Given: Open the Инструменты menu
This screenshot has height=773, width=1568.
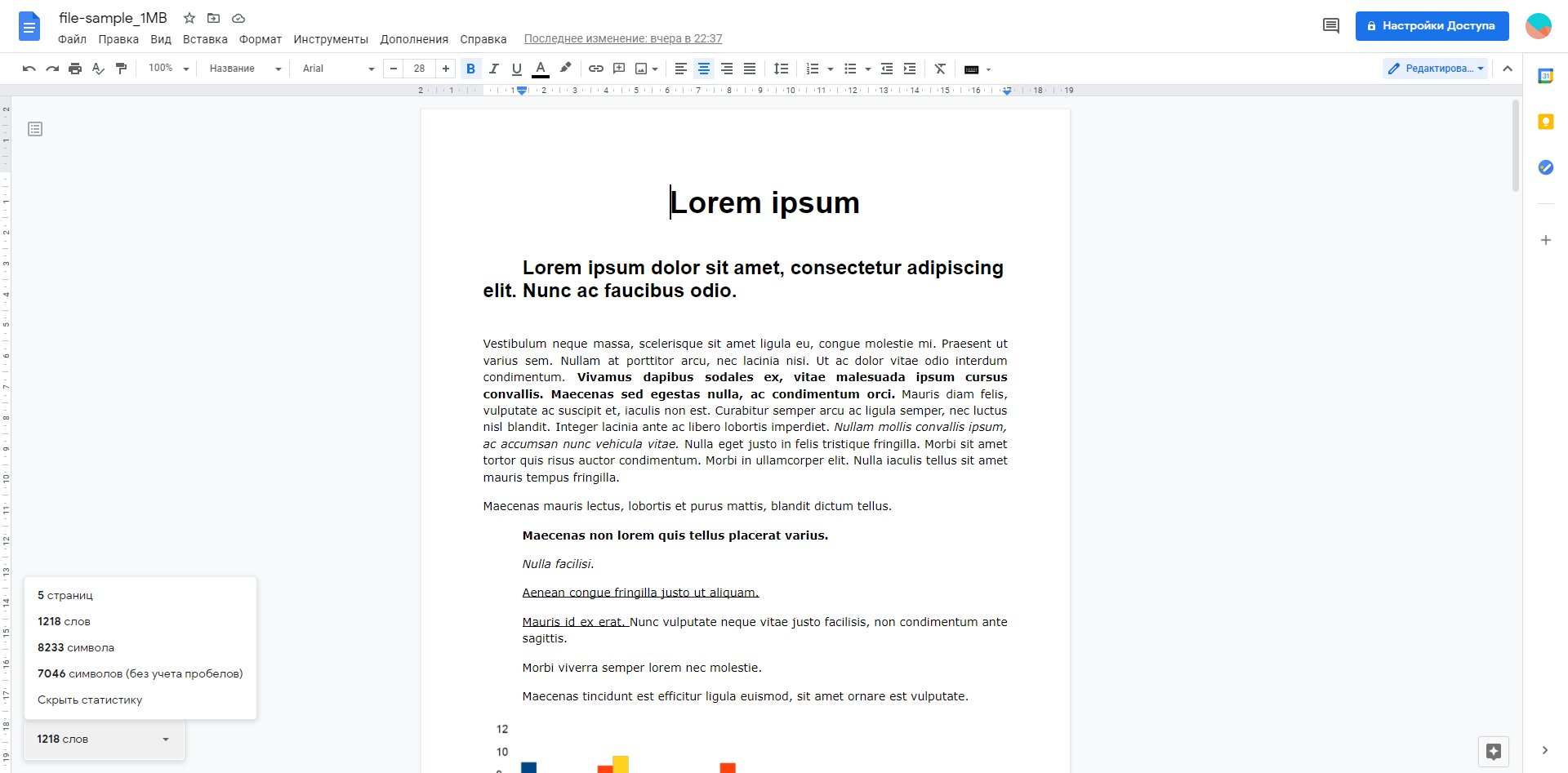Looking at the screenshot, I should point(331,39).
